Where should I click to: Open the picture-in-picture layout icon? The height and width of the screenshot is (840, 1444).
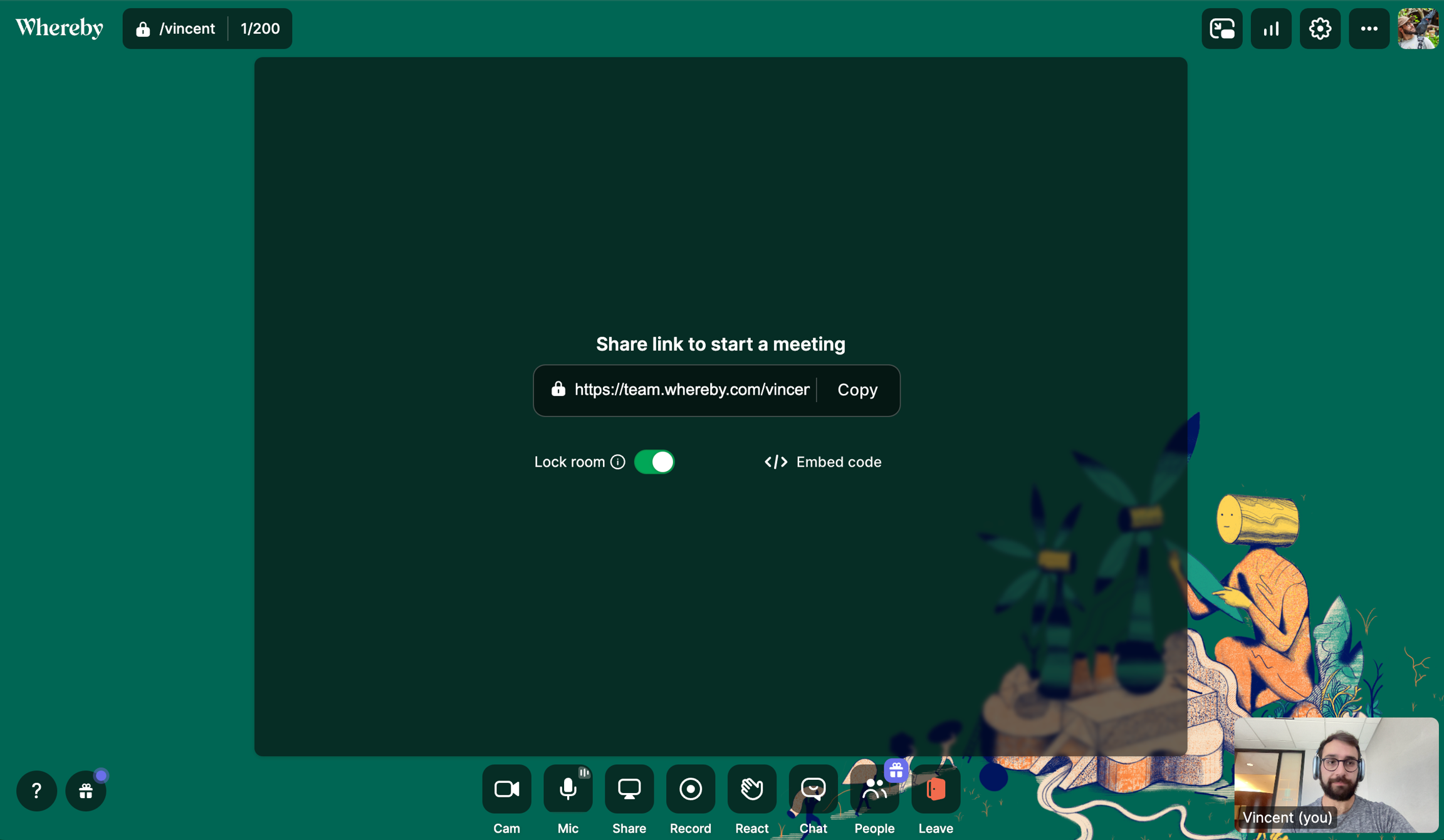pos(1222,29)
